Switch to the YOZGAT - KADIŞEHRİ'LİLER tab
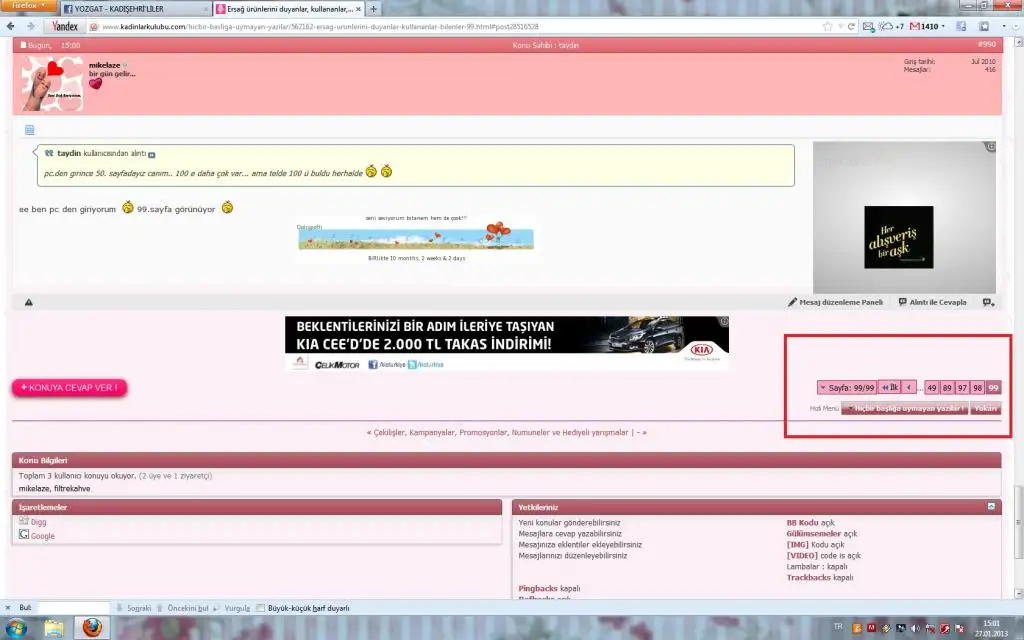The image size is (1024, 640). pyautogui.click(x=130, y=8)
